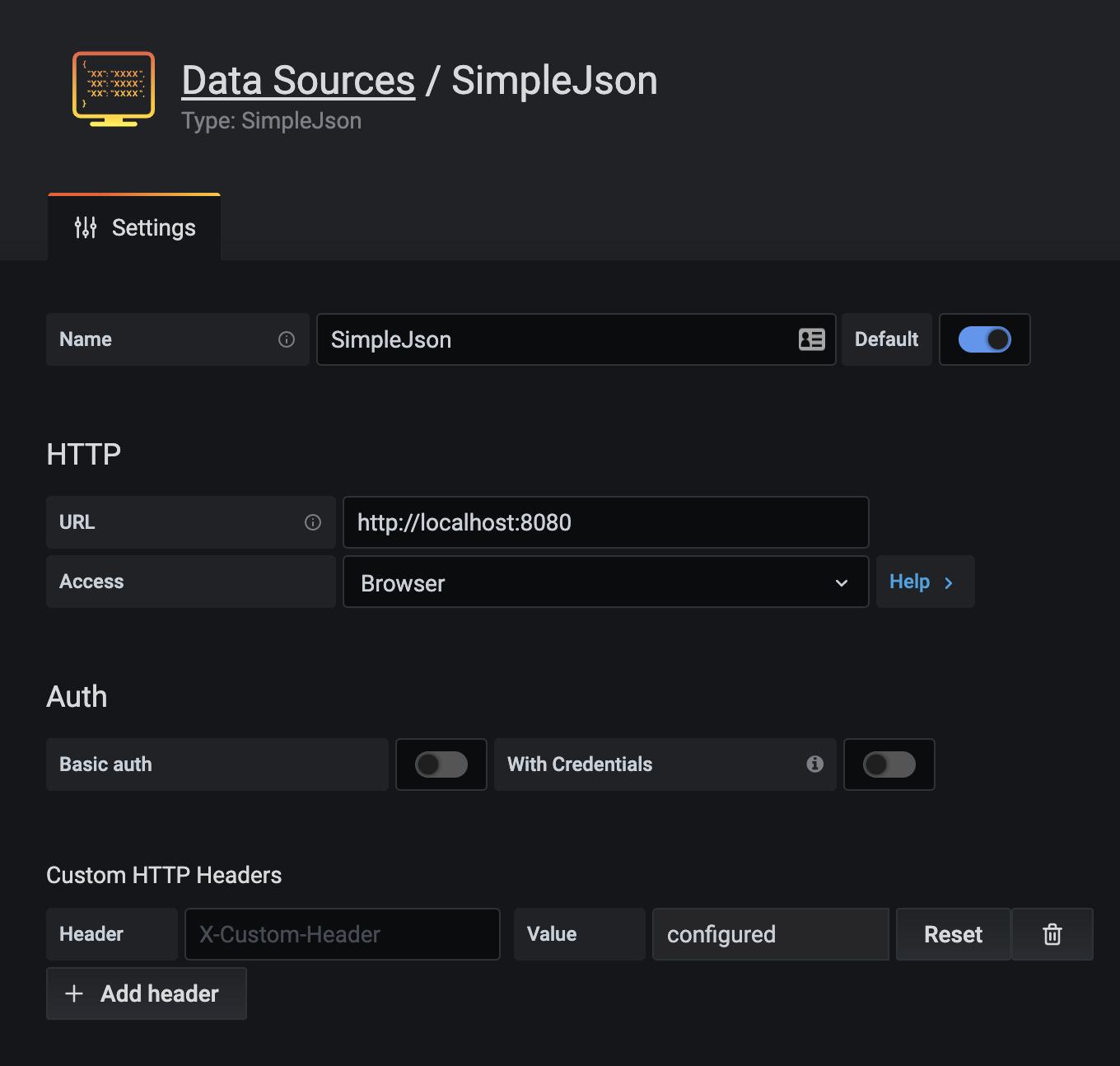Click the SimpleJson title in the page header
This screenshot has width=1120, height=1066.
click(x=554, y=81)
